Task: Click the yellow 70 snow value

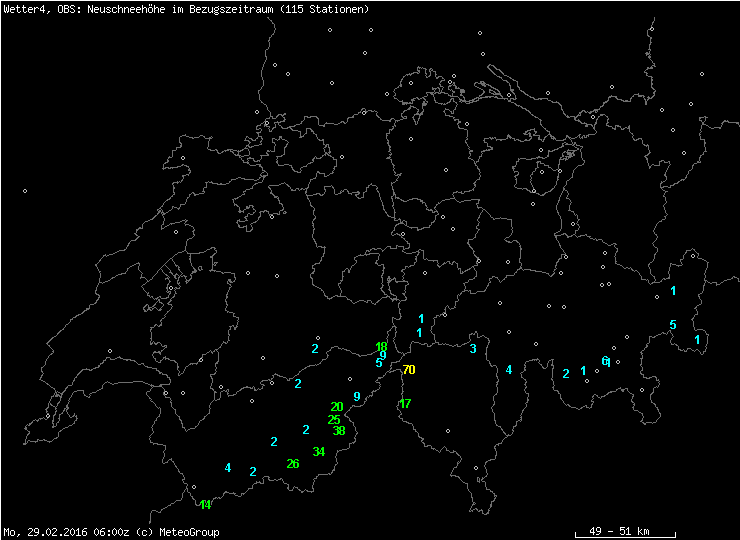Action: tap(409, 370)
